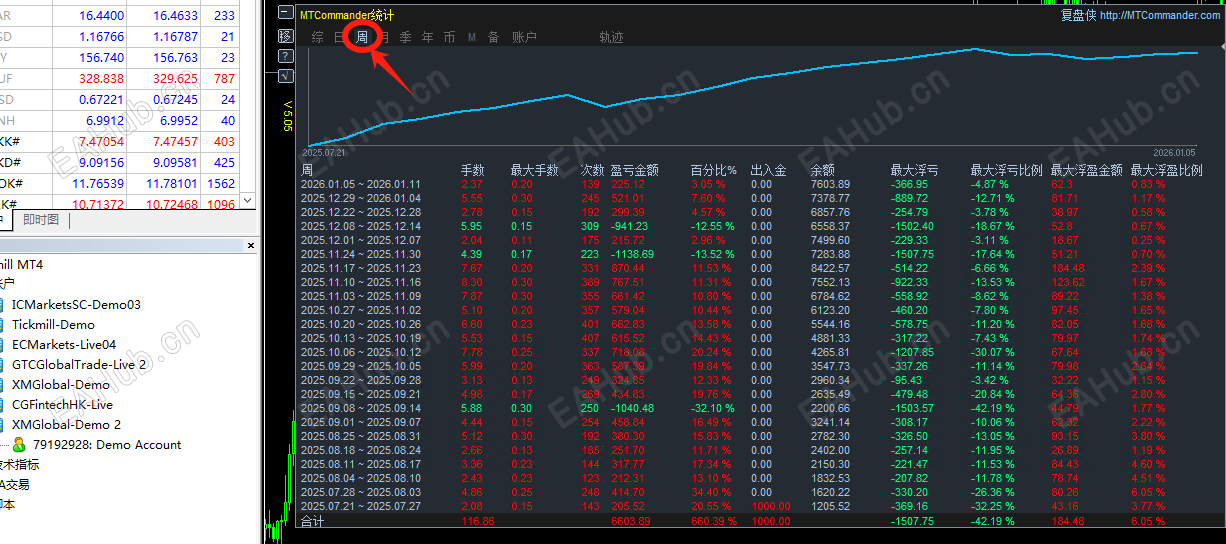Click Market Watch ask price 329.625
Image resolution: width=1226 pixels, height=544 pixels.
pyautogui.click(x=175, y=78)
